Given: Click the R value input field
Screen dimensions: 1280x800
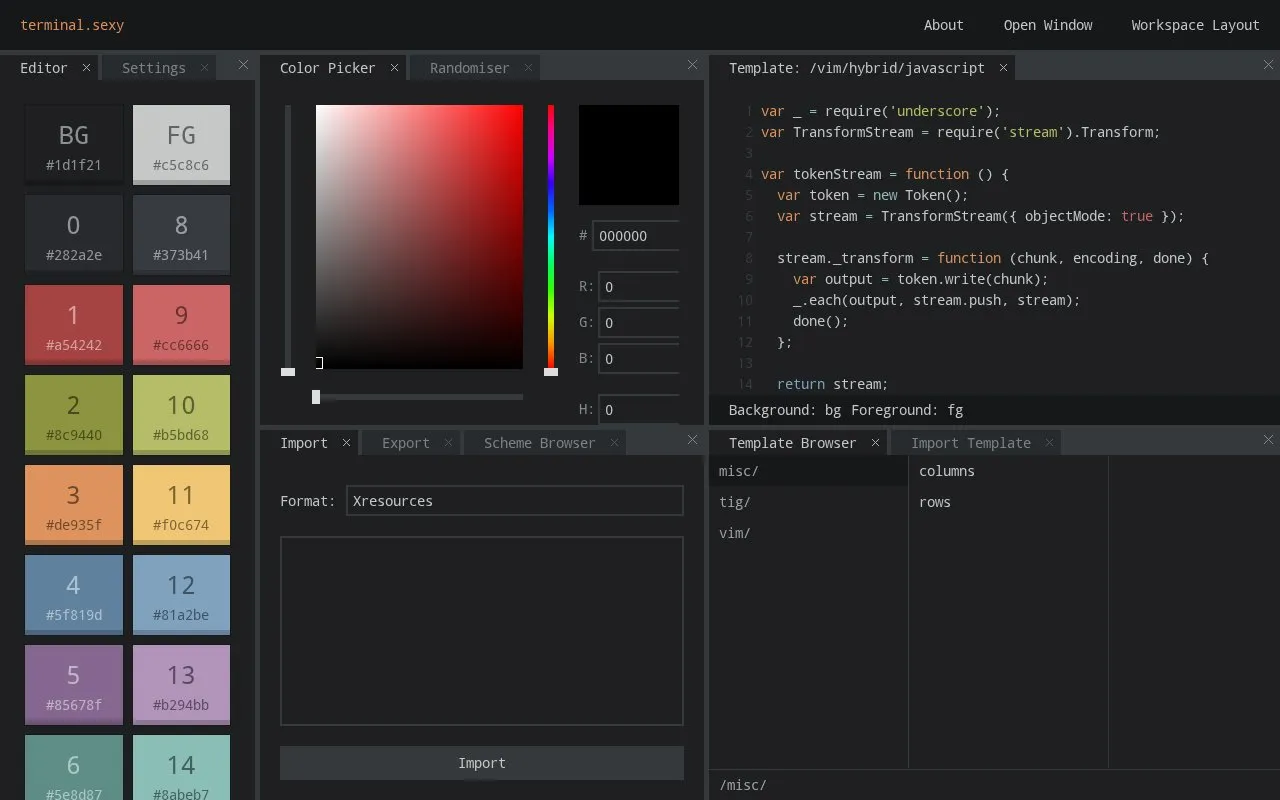Looking at the screenshot, I should tap(639, 286).
